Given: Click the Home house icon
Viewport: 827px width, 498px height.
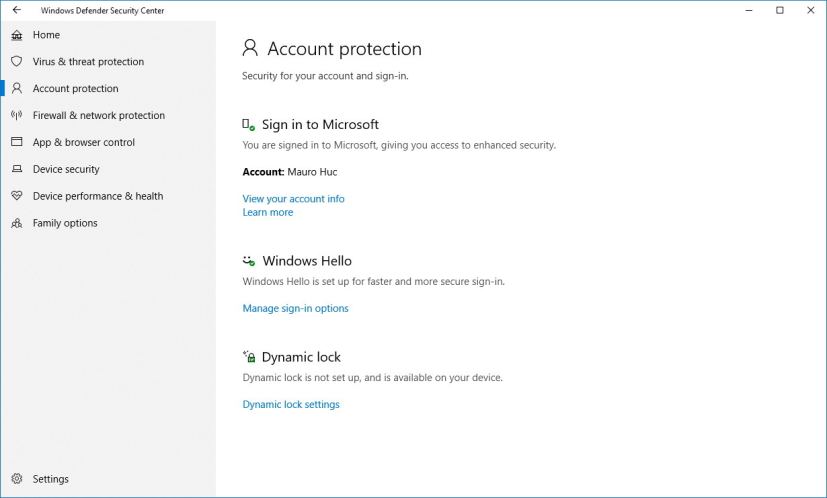Looking at the screenshot, I should point(17,35).
